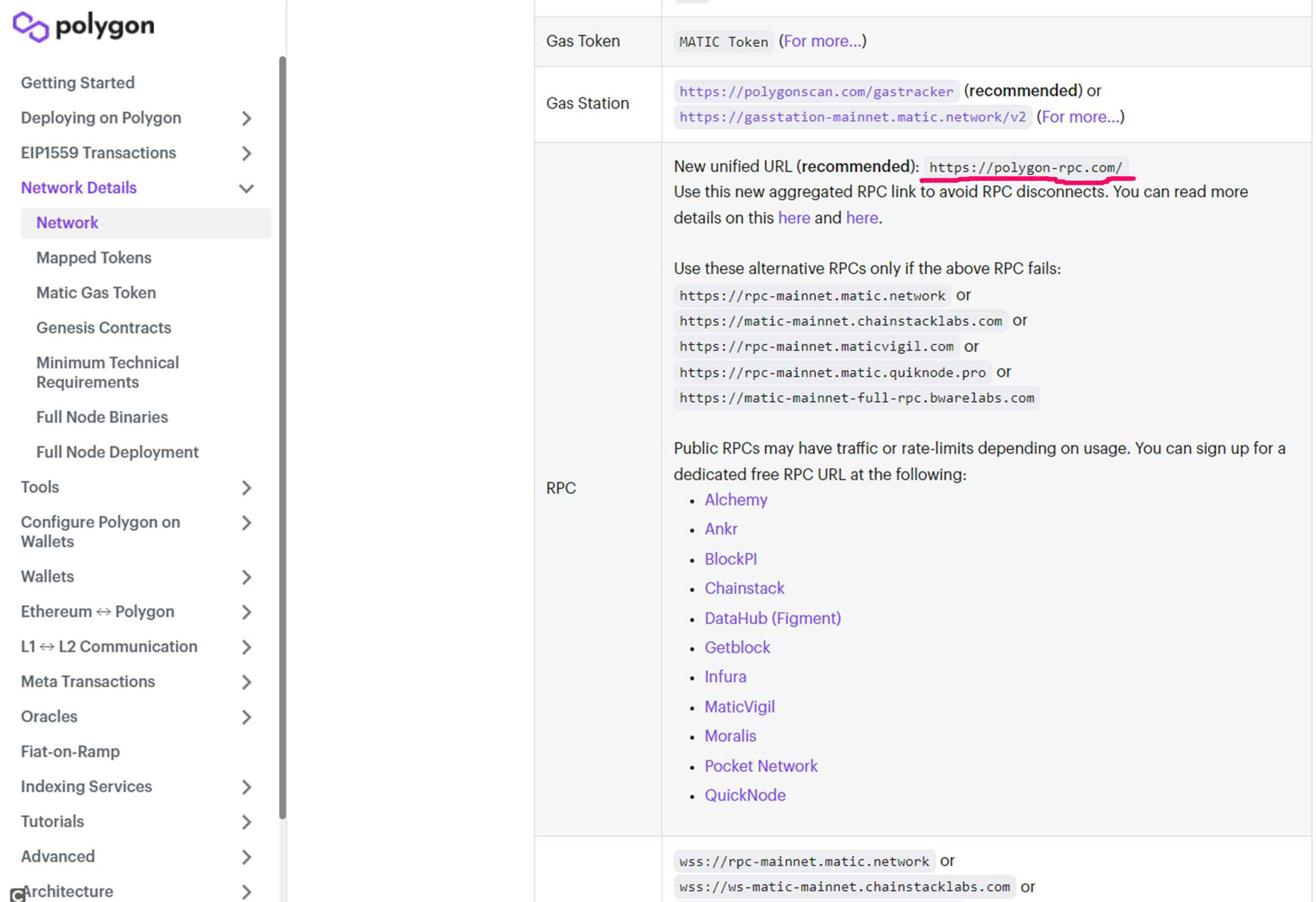Open polygonscan gastracker link
Image resolution: width=1316 pixels, height=902 pixels.
coord(816,92)
